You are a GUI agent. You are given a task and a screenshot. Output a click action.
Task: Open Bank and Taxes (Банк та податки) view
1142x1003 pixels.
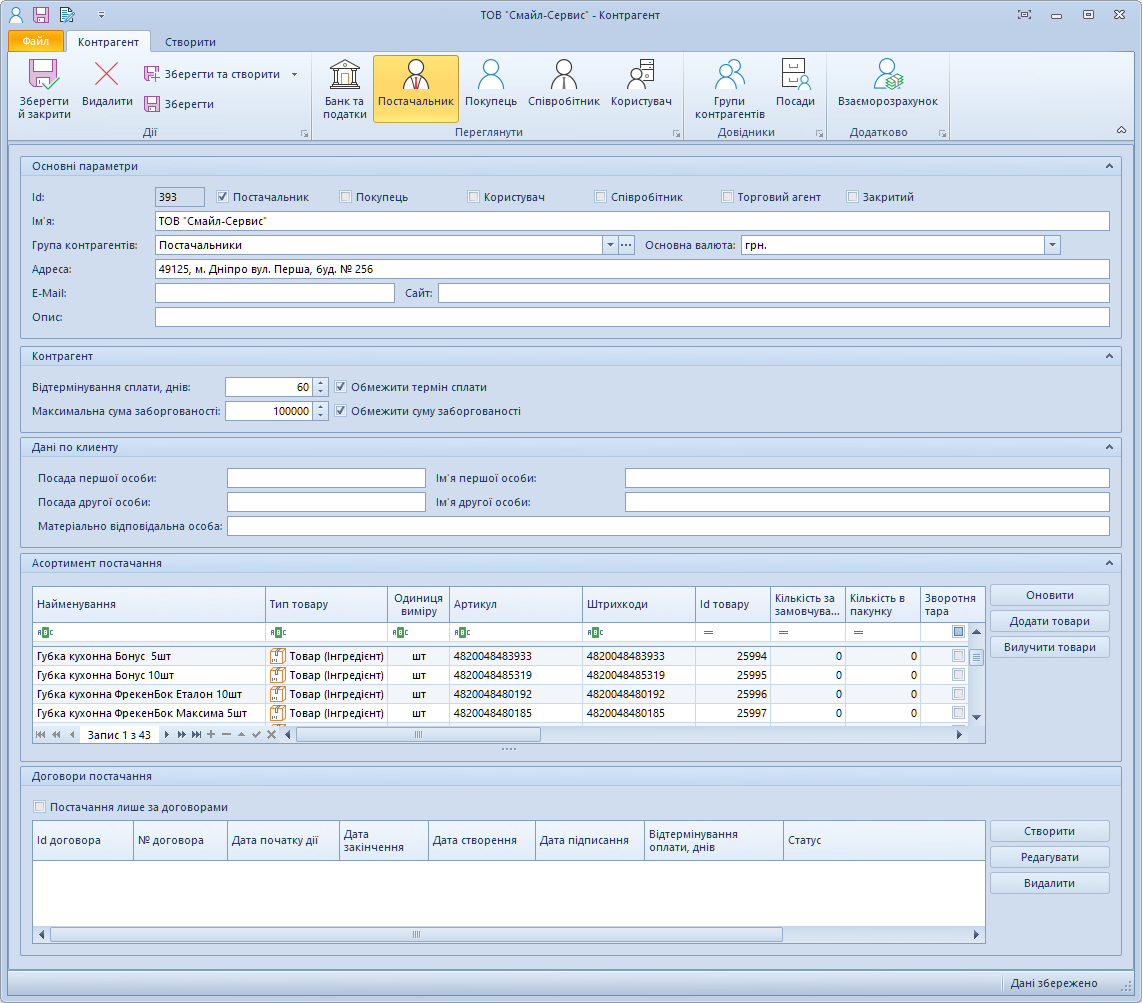coord(344,88)
